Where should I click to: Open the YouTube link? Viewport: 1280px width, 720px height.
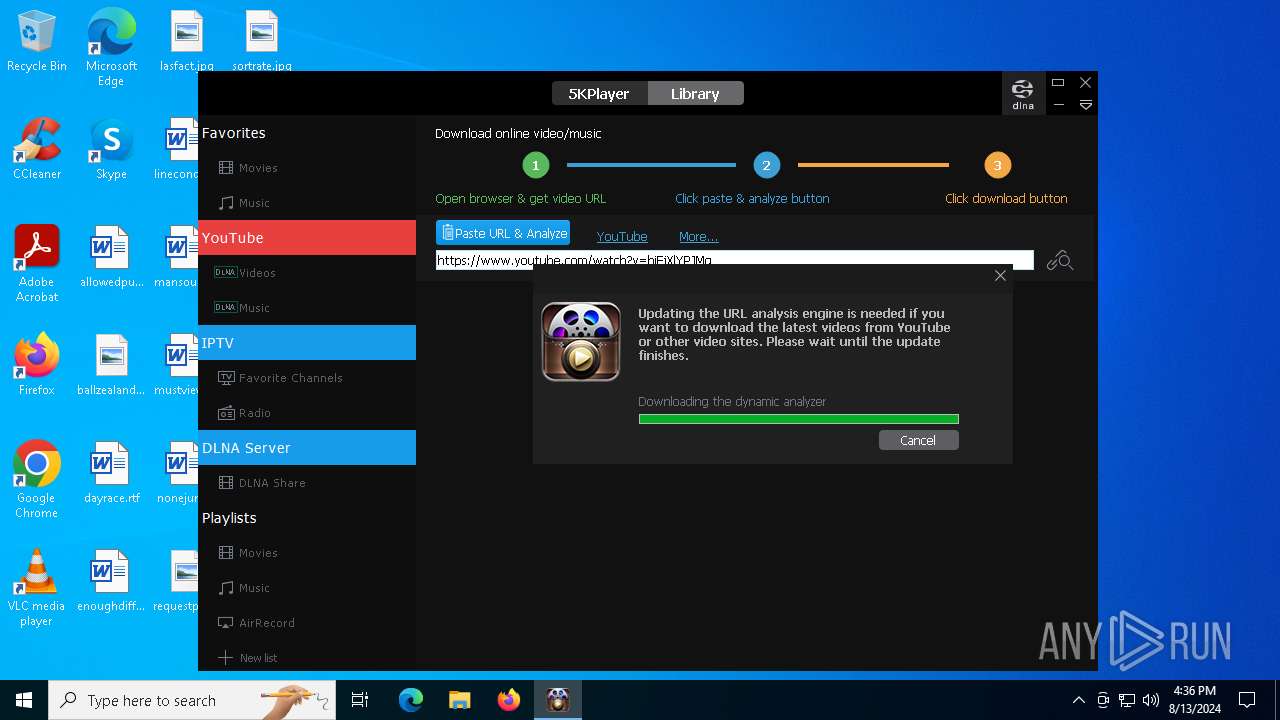pyautogui.click(x=622, y=237)
